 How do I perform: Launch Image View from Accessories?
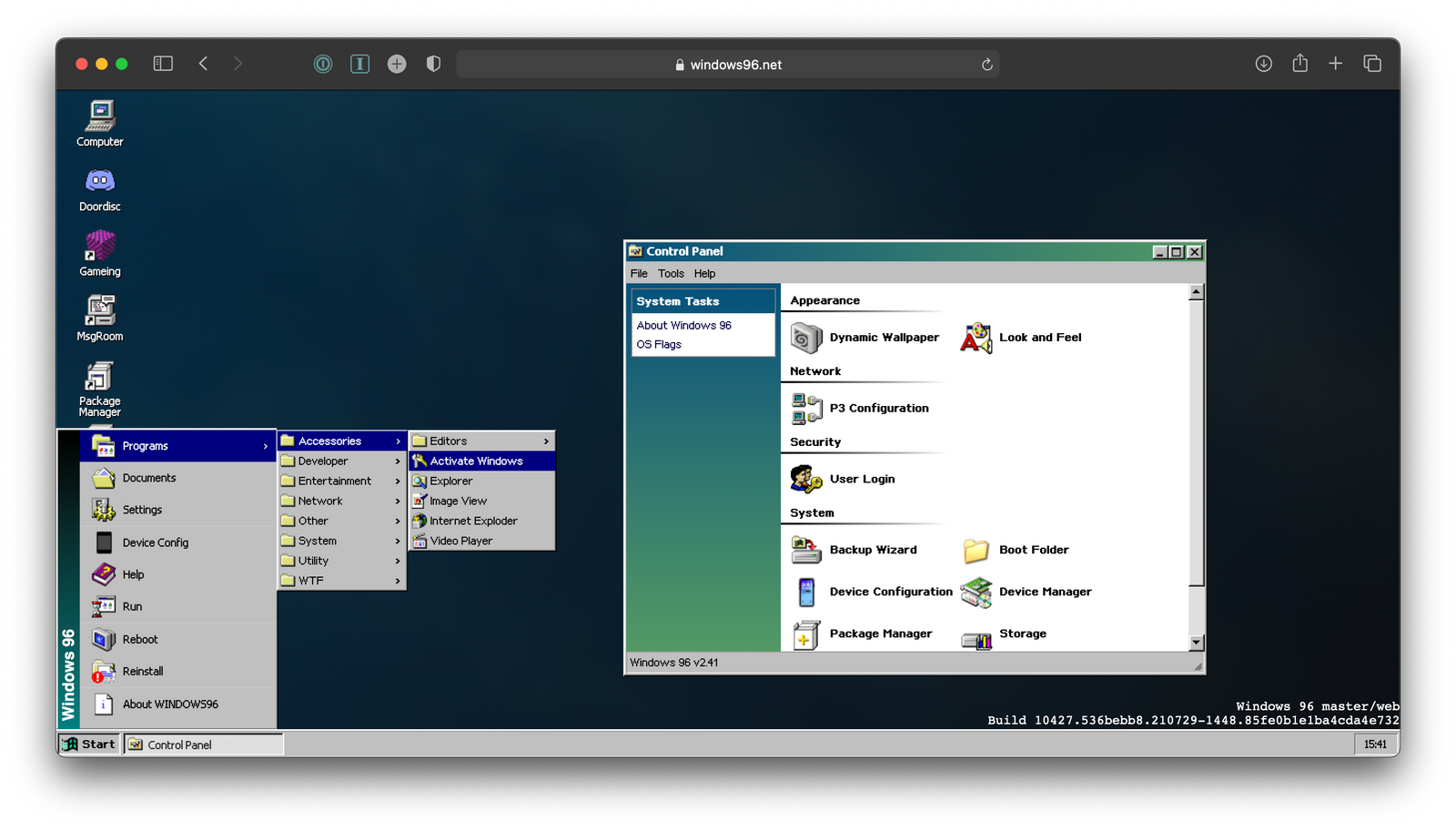click(481, 502)
